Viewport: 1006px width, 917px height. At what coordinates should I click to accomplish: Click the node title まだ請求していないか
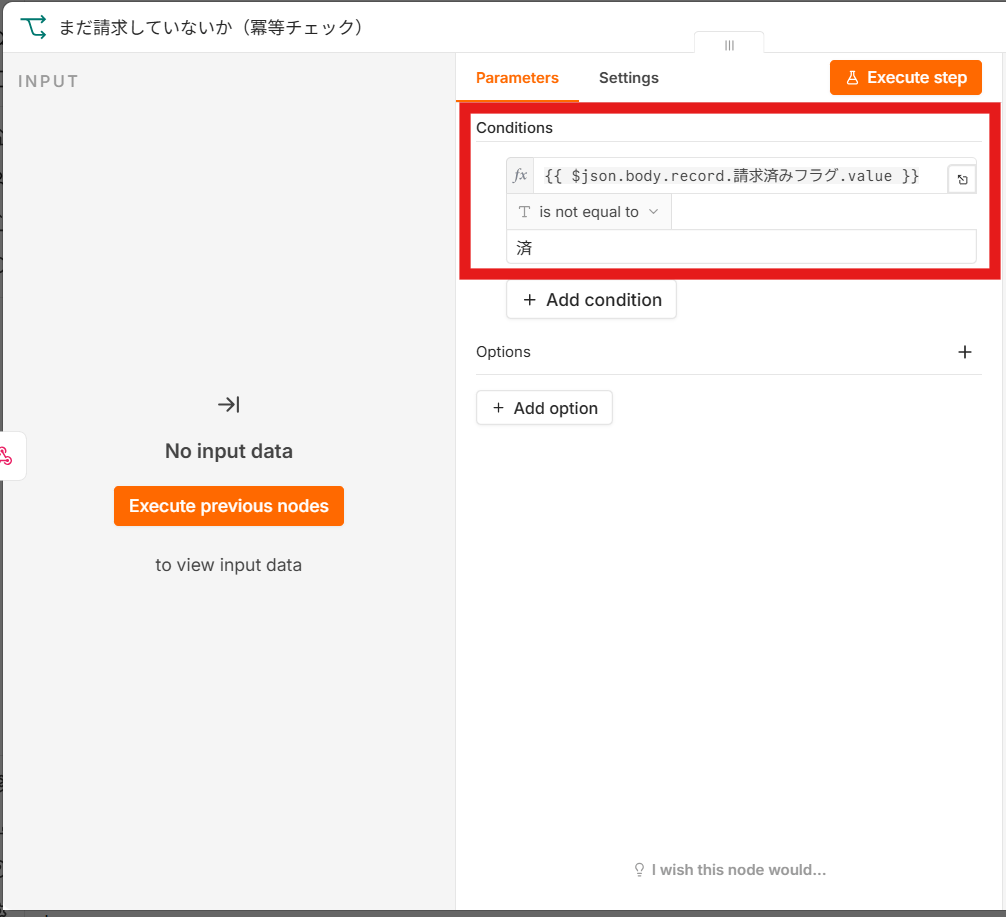212,28
